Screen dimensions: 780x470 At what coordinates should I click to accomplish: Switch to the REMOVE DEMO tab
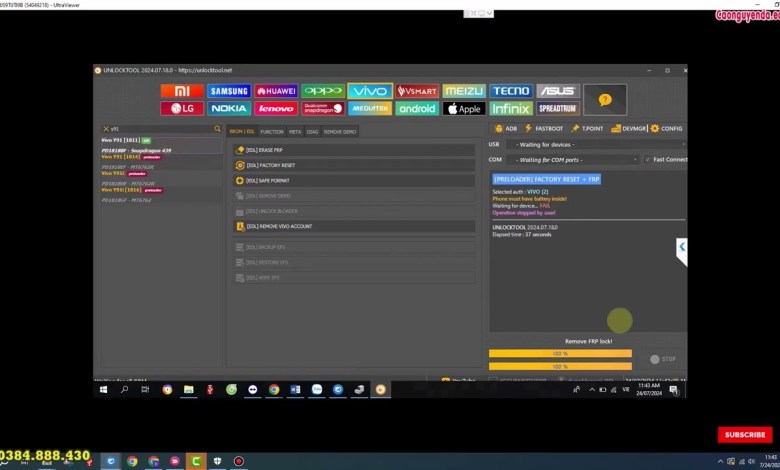coord(340,132)
